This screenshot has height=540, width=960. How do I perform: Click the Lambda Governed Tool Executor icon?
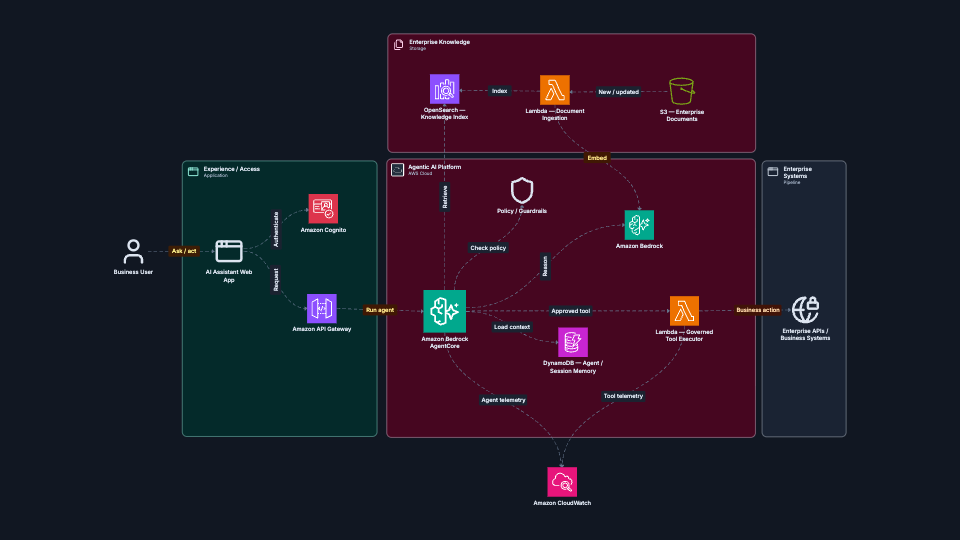(684, 311)
